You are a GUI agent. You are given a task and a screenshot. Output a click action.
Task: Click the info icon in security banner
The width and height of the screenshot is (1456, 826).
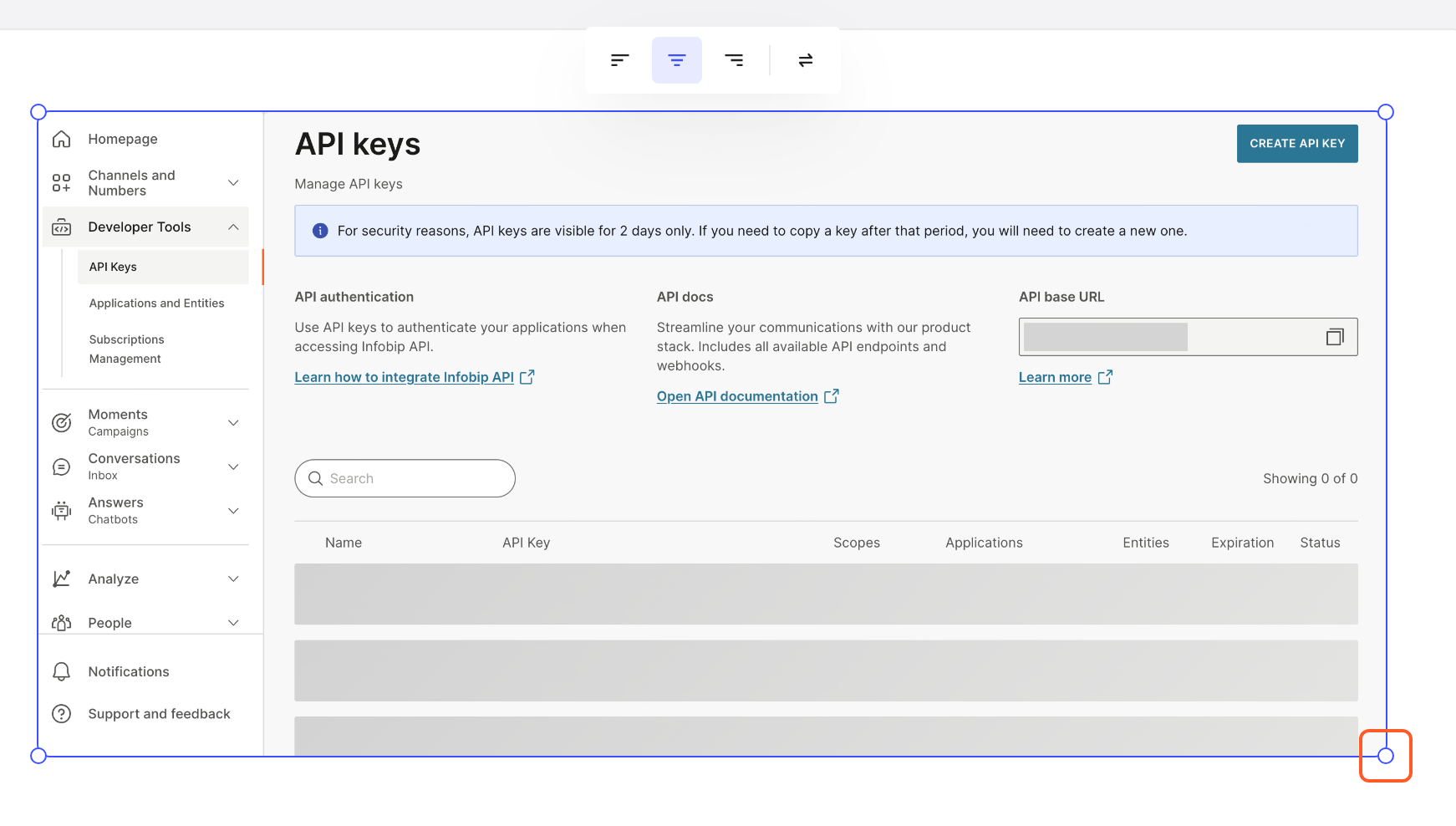[x=320, y=231]
